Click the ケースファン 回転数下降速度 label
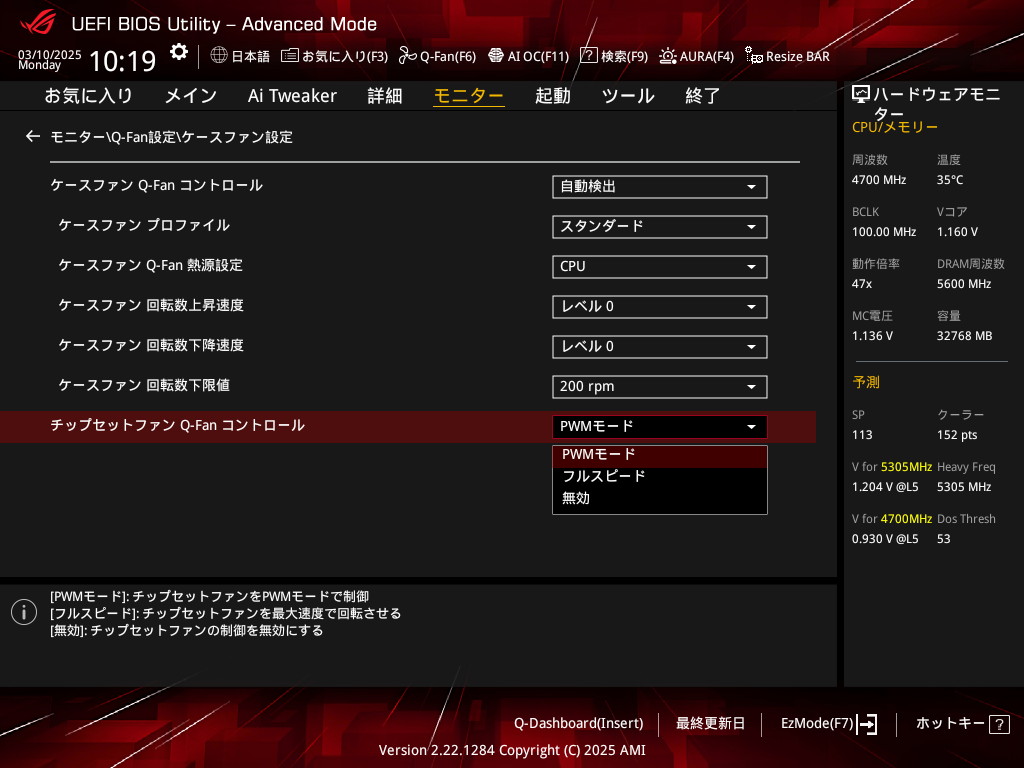The width and height of the screenshot is (1024, 768). point(151,345)
